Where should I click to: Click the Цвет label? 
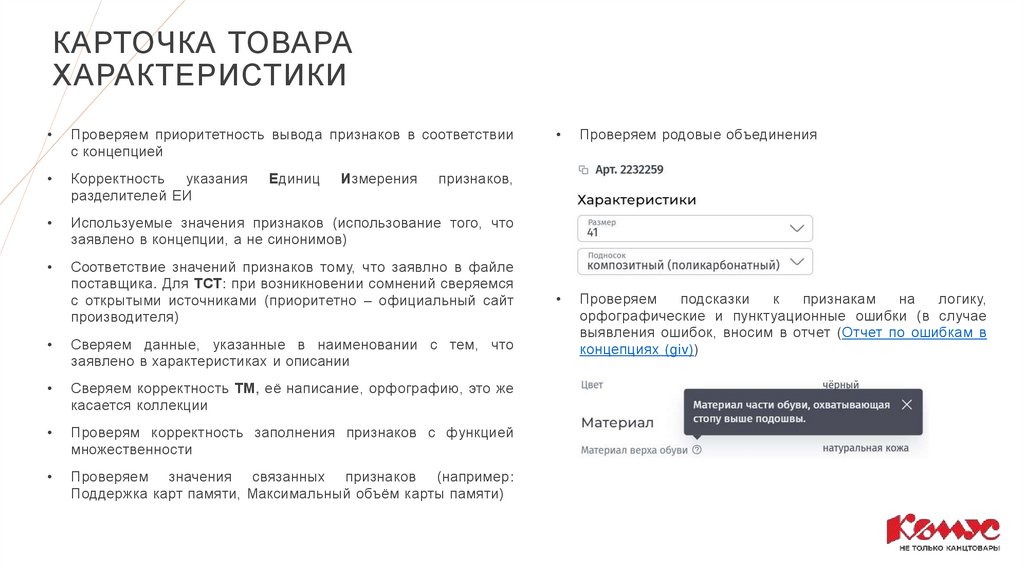click(592, 385)
